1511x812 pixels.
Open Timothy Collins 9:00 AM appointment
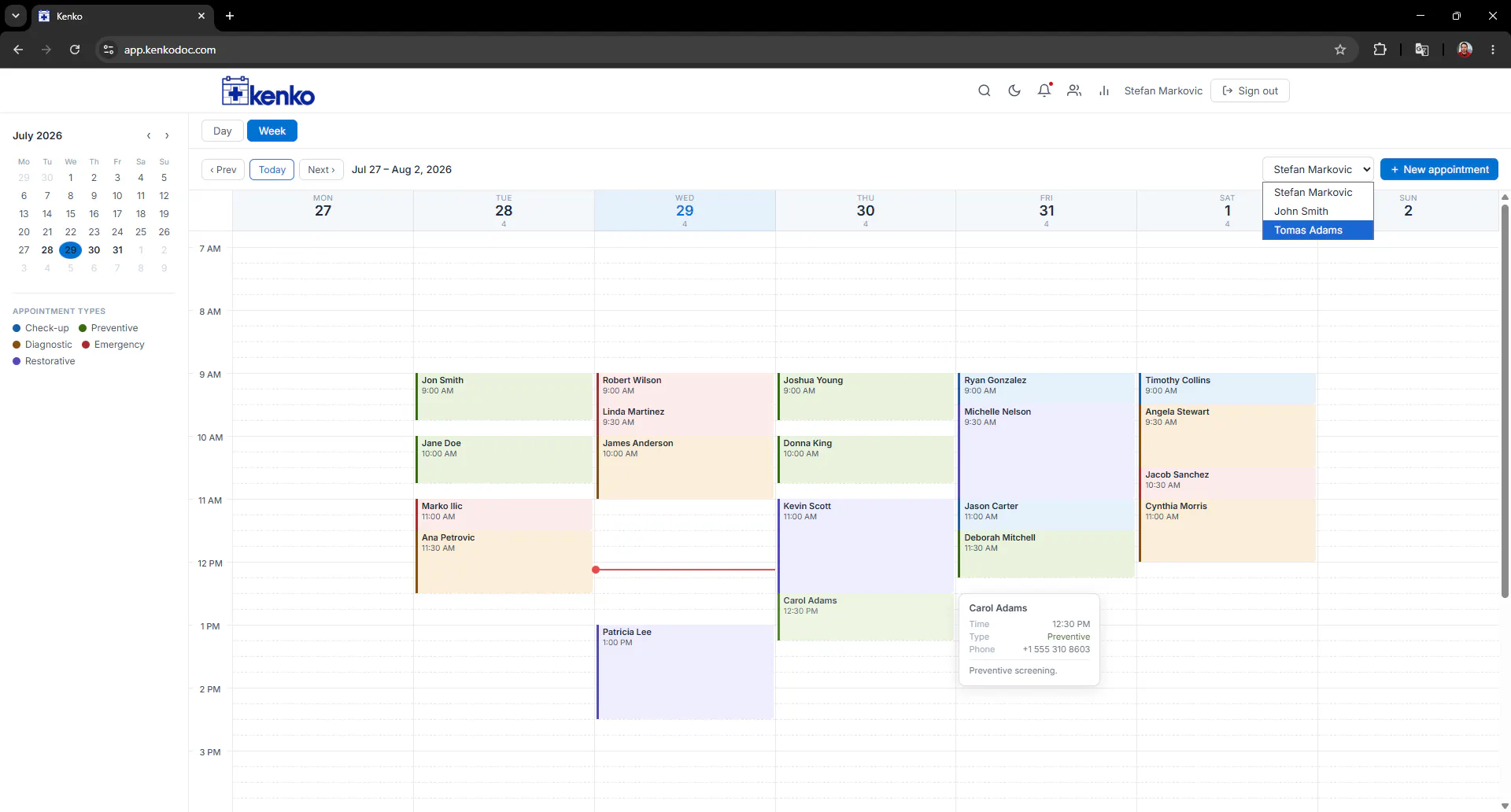pos(1228,388)
